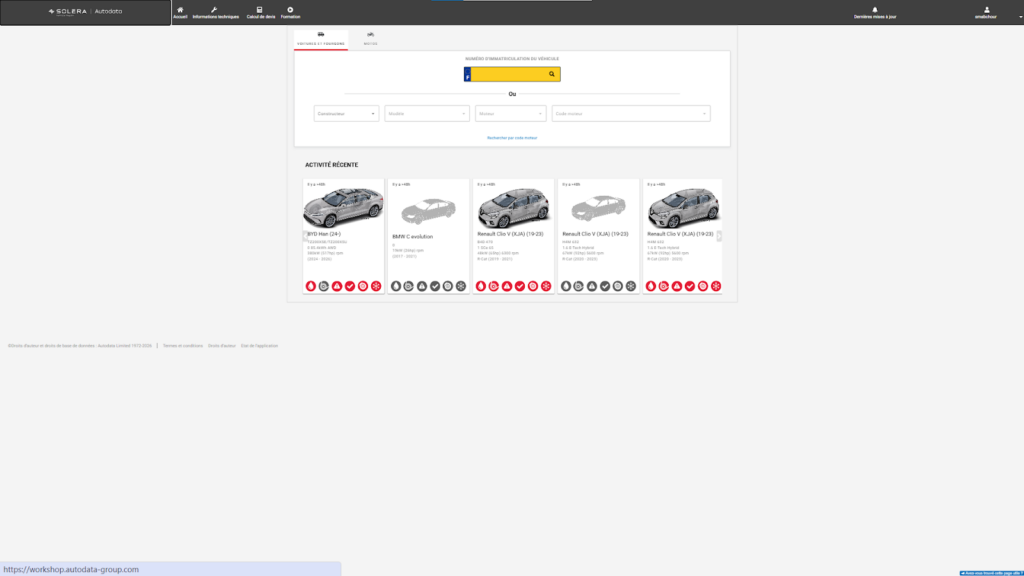Open Informations techniques wrench menu
This screenshot has width=1024, height=576.
tap(216, 12)
